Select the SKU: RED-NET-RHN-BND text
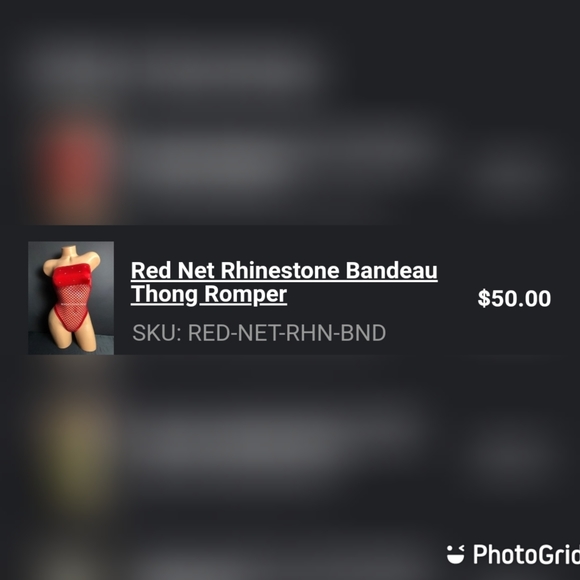 click(259, 333)
